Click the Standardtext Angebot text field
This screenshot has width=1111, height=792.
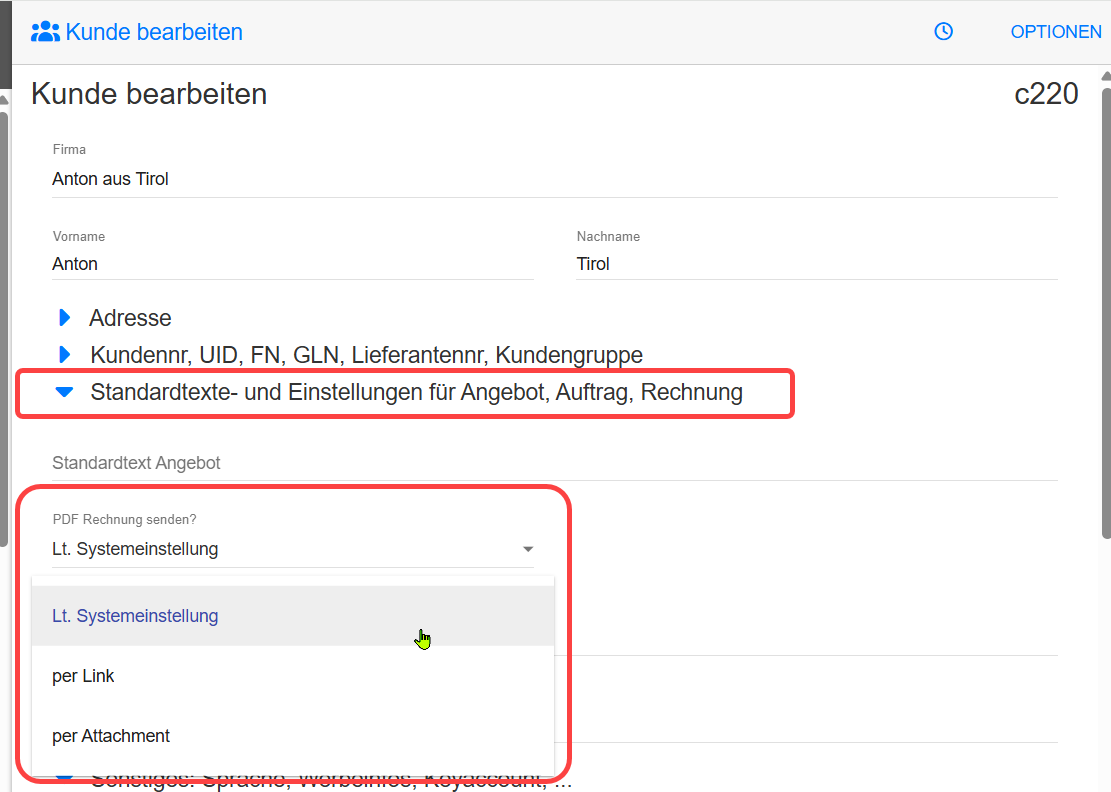pyautogui.click(x=554, y=463)
